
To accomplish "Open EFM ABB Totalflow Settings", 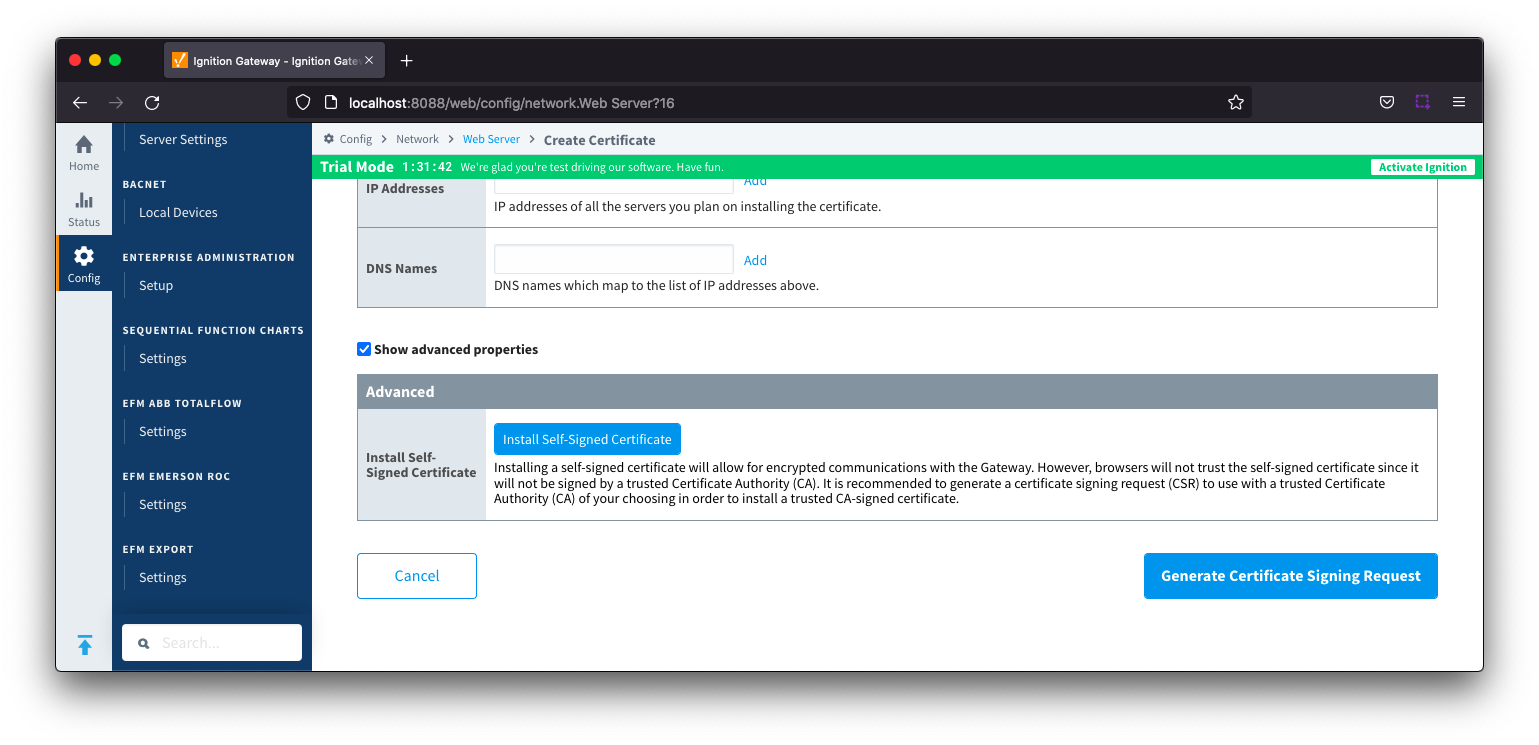I will (163, 431).
